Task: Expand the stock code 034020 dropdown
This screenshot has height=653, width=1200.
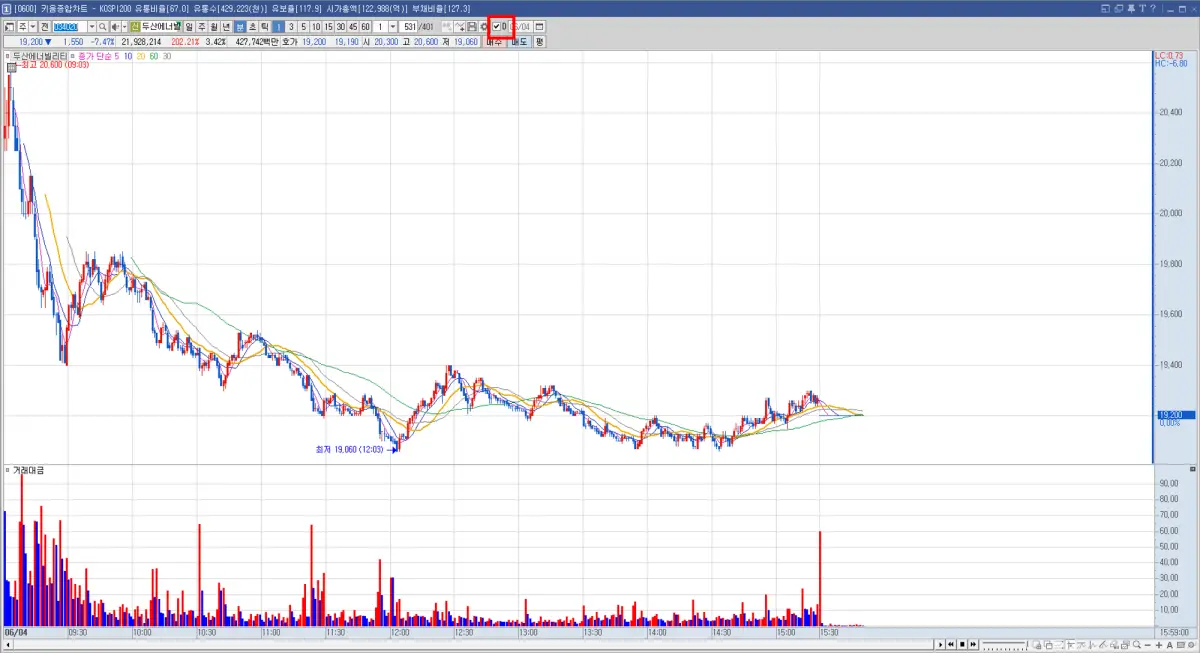Action: click(91, 26)
